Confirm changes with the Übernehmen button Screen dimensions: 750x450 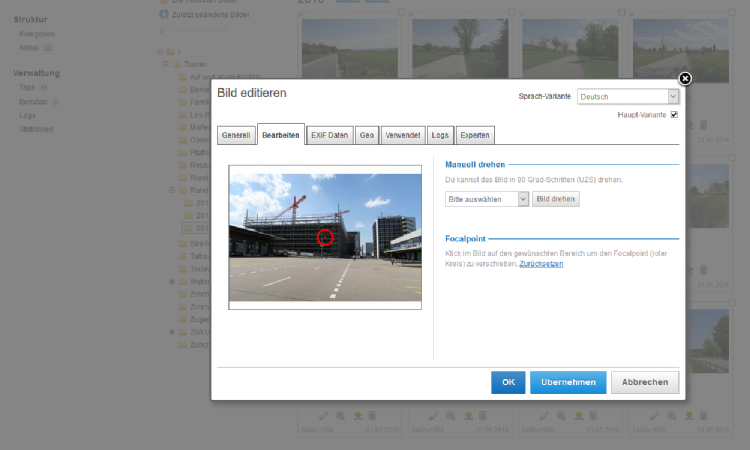pos(568,382)
